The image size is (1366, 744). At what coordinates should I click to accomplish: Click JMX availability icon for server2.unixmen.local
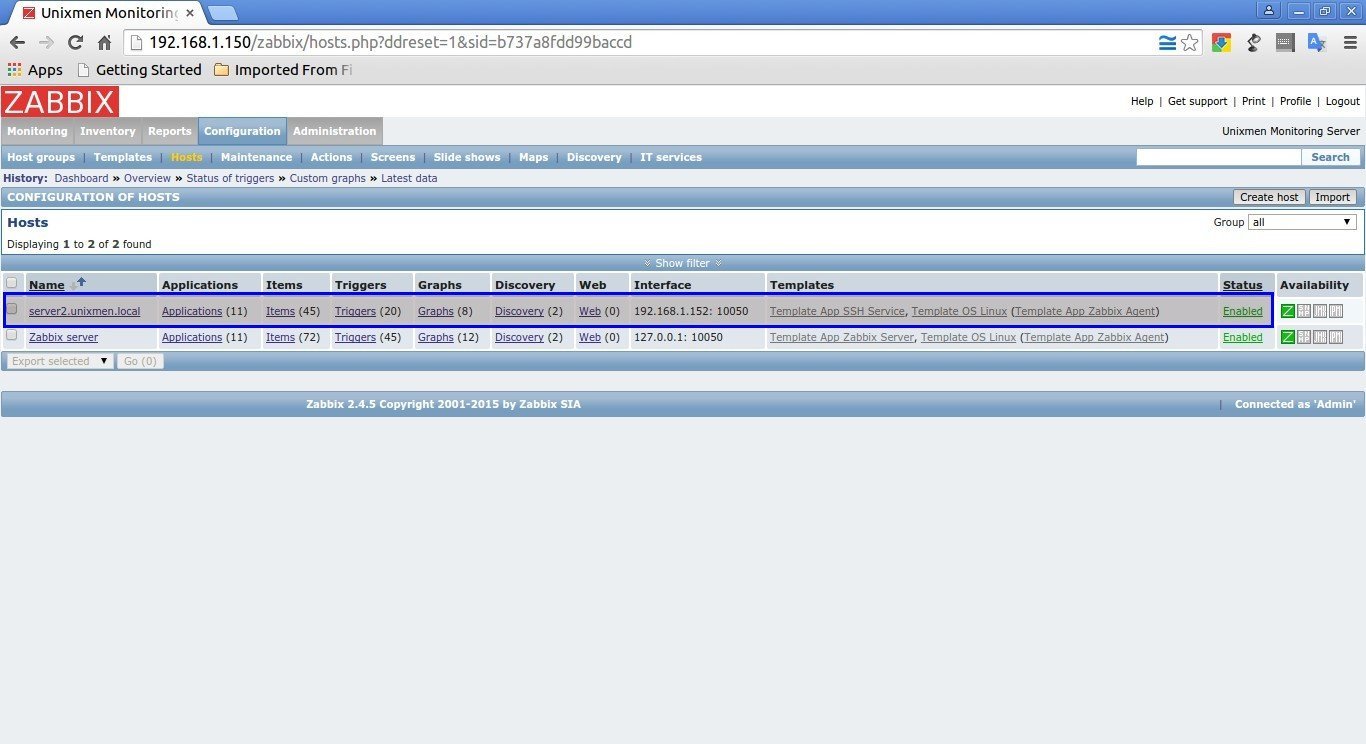coord(1320,311)
